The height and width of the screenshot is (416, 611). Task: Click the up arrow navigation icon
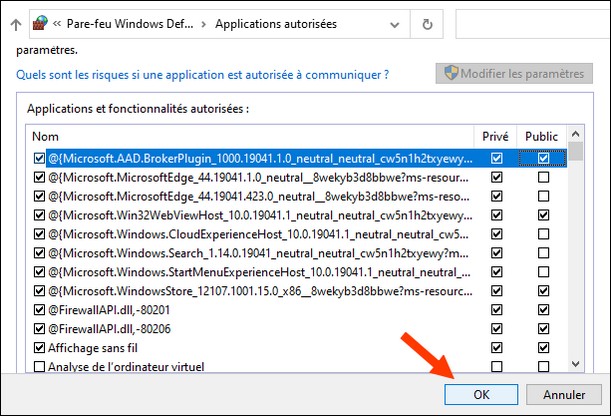(16, 25)
